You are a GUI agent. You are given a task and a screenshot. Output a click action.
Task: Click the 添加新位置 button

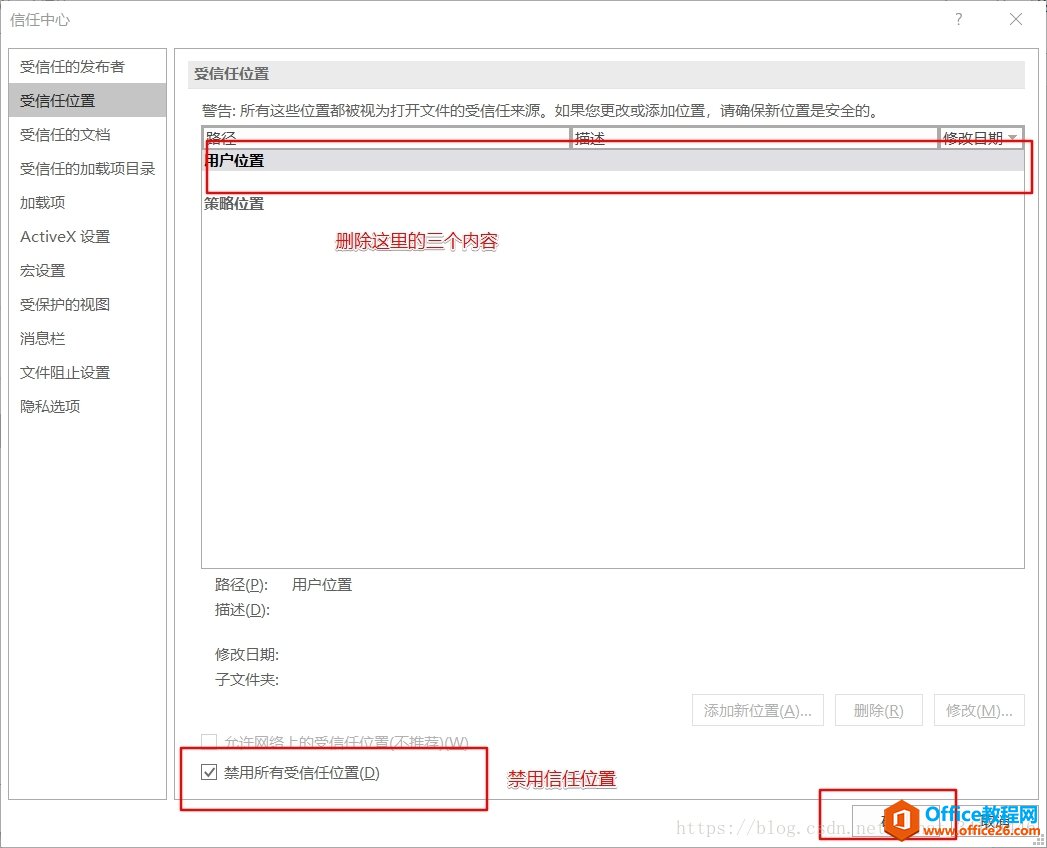757,710
